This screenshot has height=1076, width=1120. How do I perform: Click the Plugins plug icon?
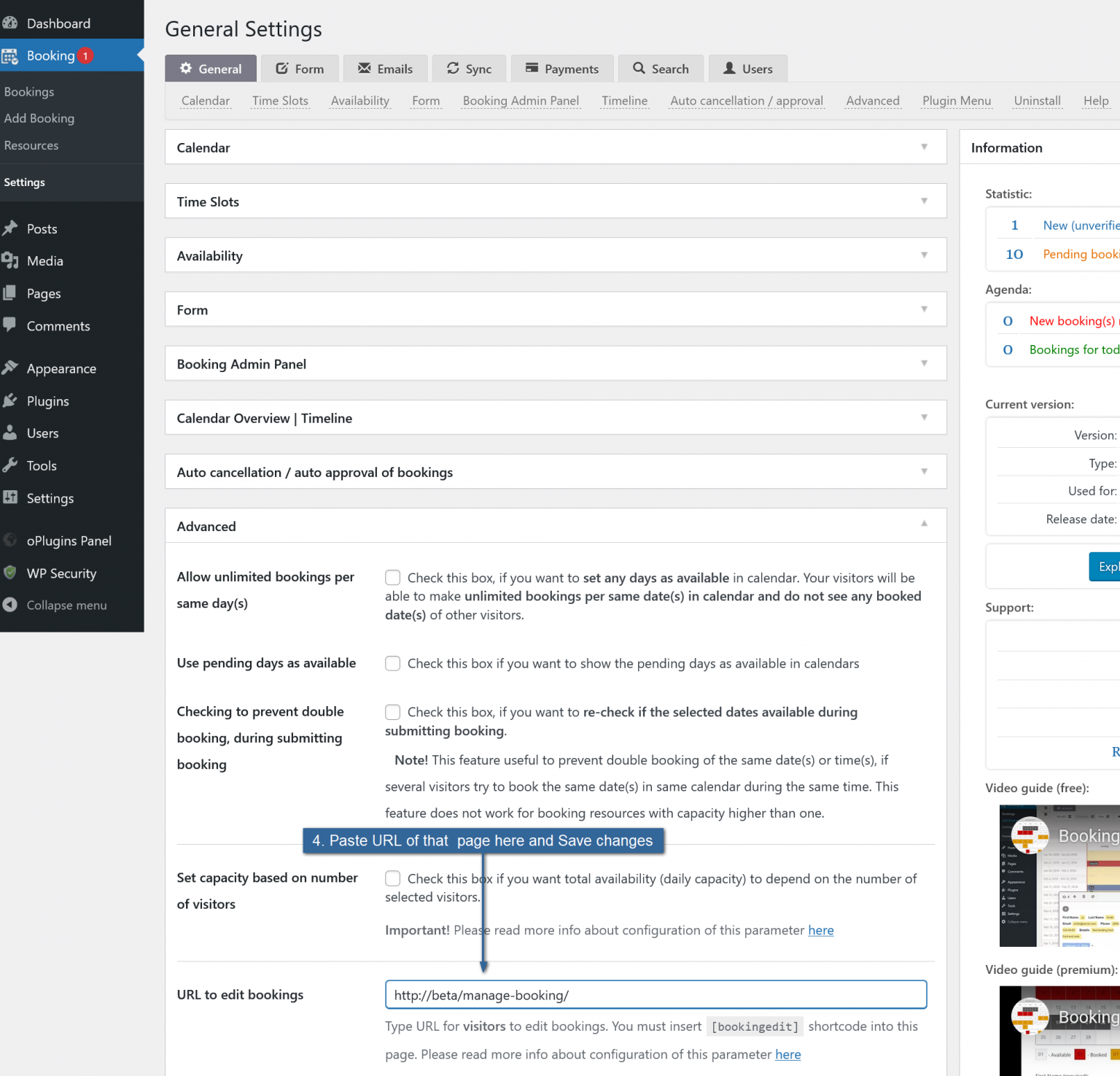[x=10, y=400]
